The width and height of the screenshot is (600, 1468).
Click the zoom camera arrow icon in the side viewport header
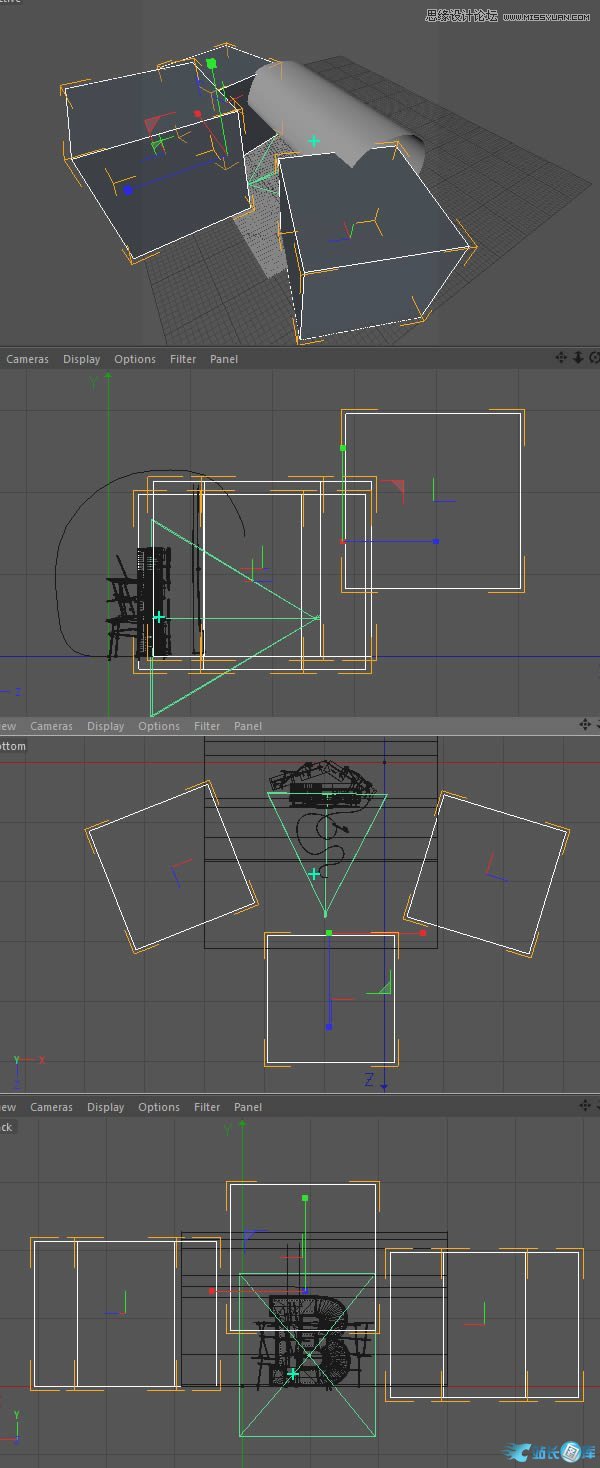pos(577,358)
